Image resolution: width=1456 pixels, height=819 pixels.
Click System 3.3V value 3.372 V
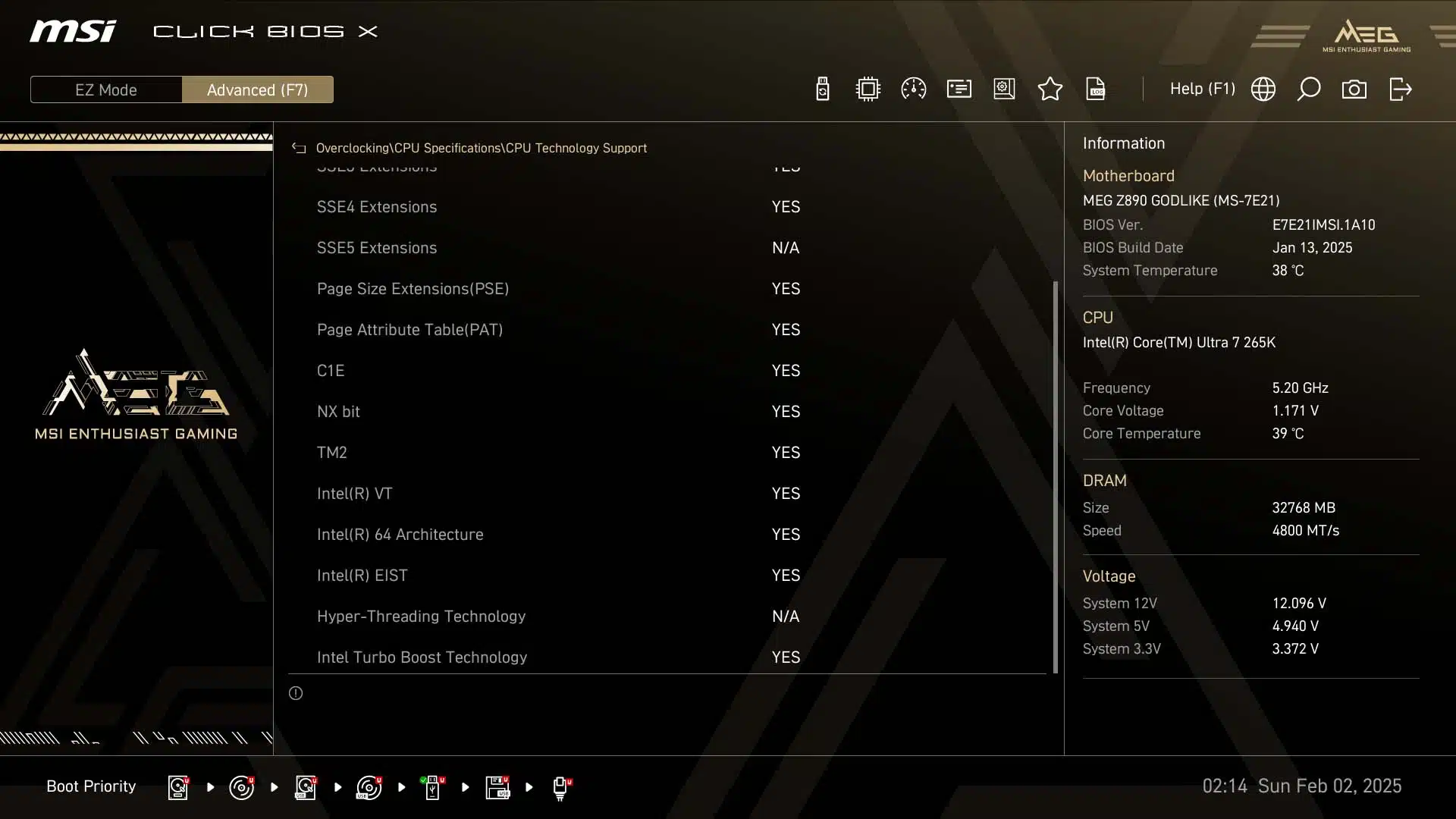(1295, 649)
